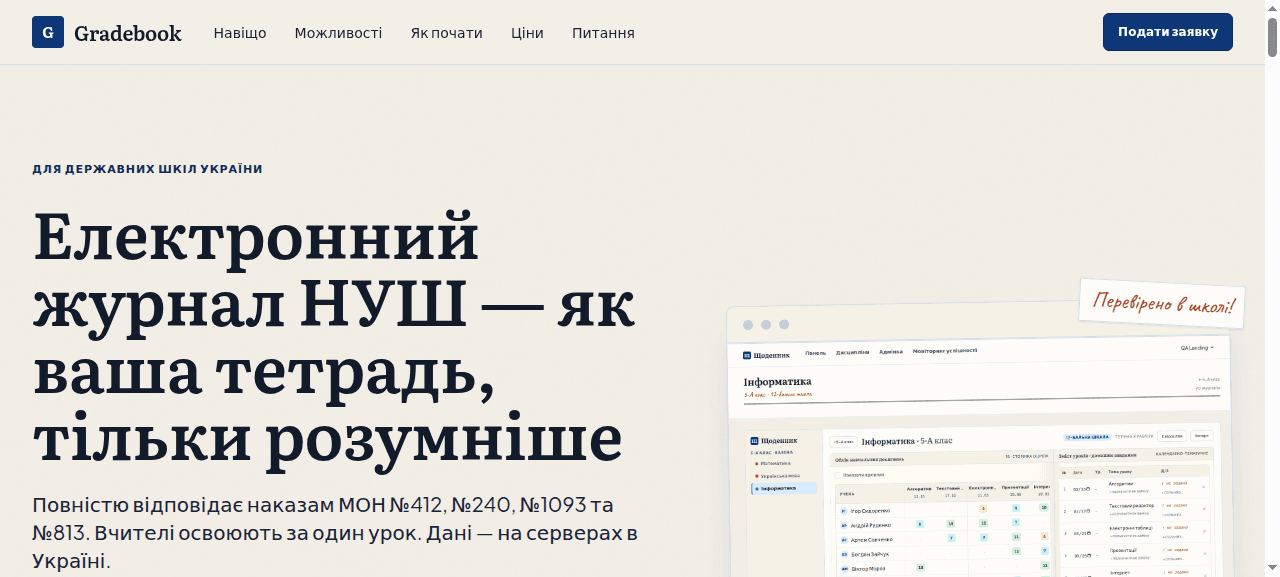Open the Навіщо navigation link
1280x577 pixels.
point(240,33)
